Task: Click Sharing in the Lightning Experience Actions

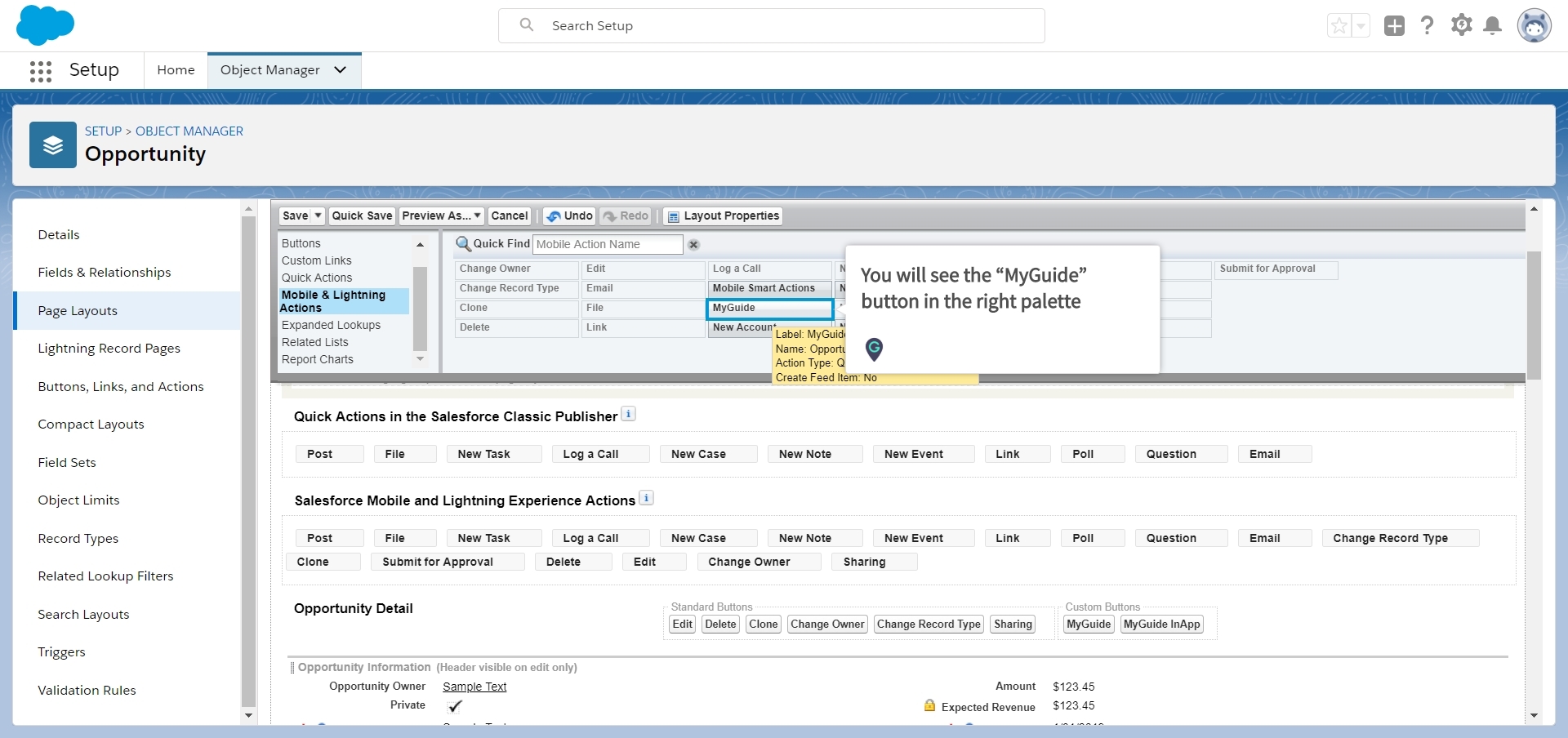Action: 875,562
